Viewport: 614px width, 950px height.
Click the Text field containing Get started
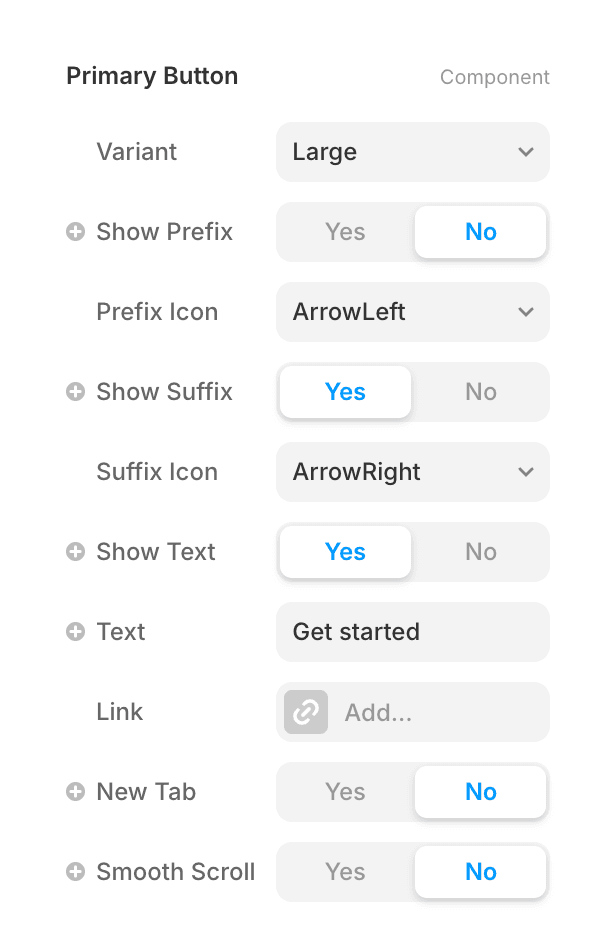click(412, 631)
